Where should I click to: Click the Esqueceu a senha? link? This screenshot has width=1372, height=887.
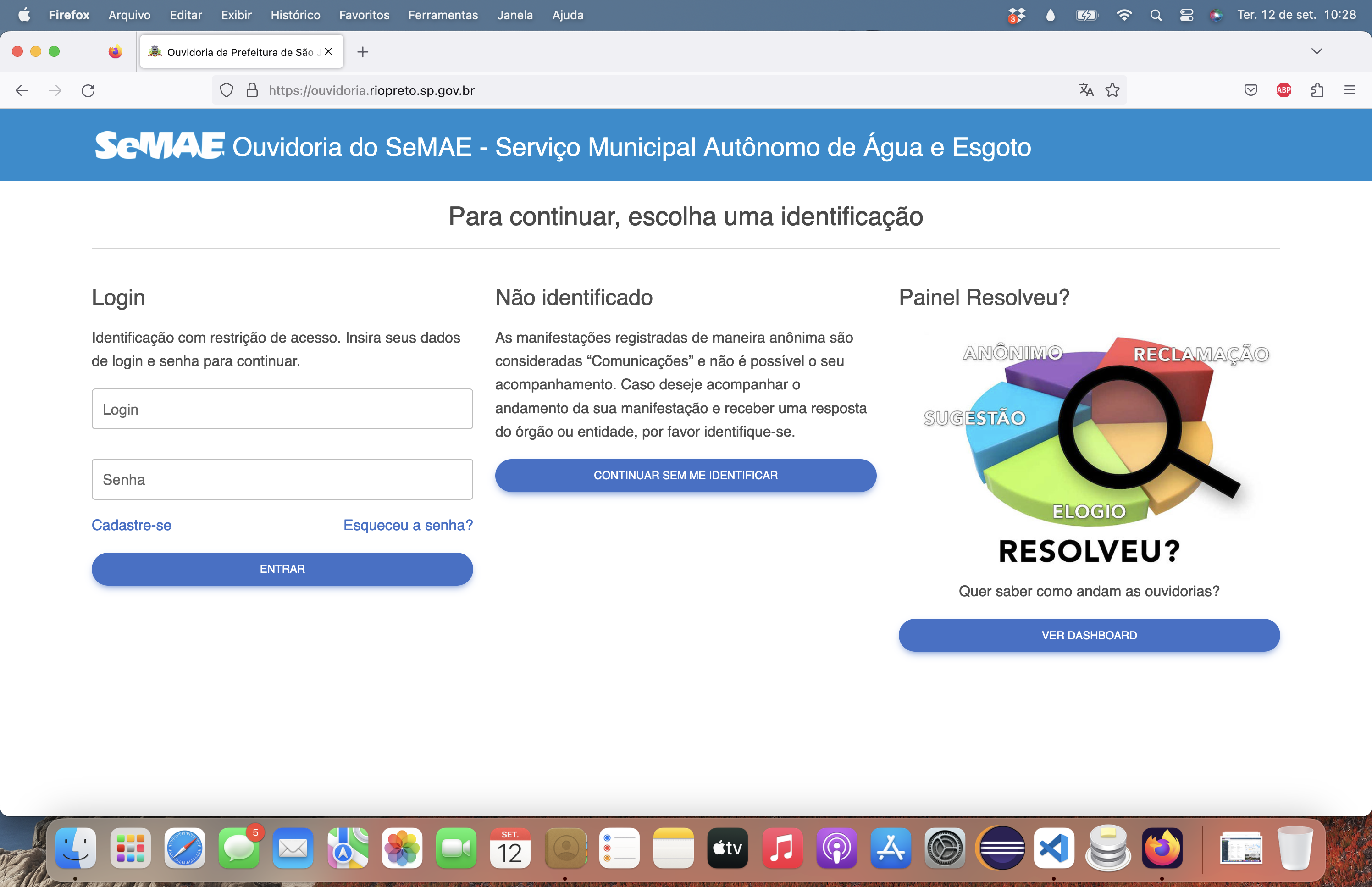point(408,525)
